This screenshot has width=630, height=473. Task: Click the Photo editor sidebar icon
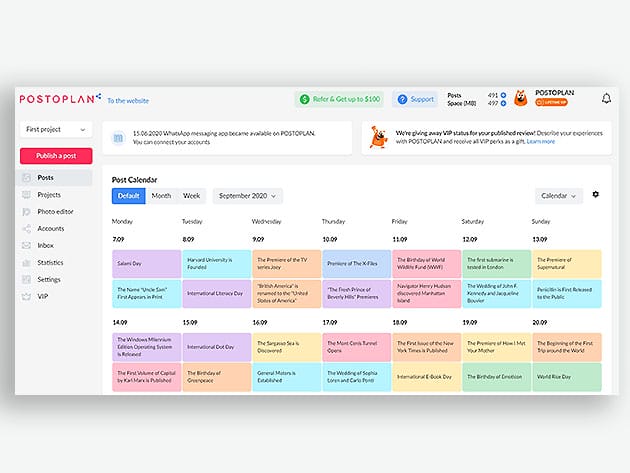27,211
